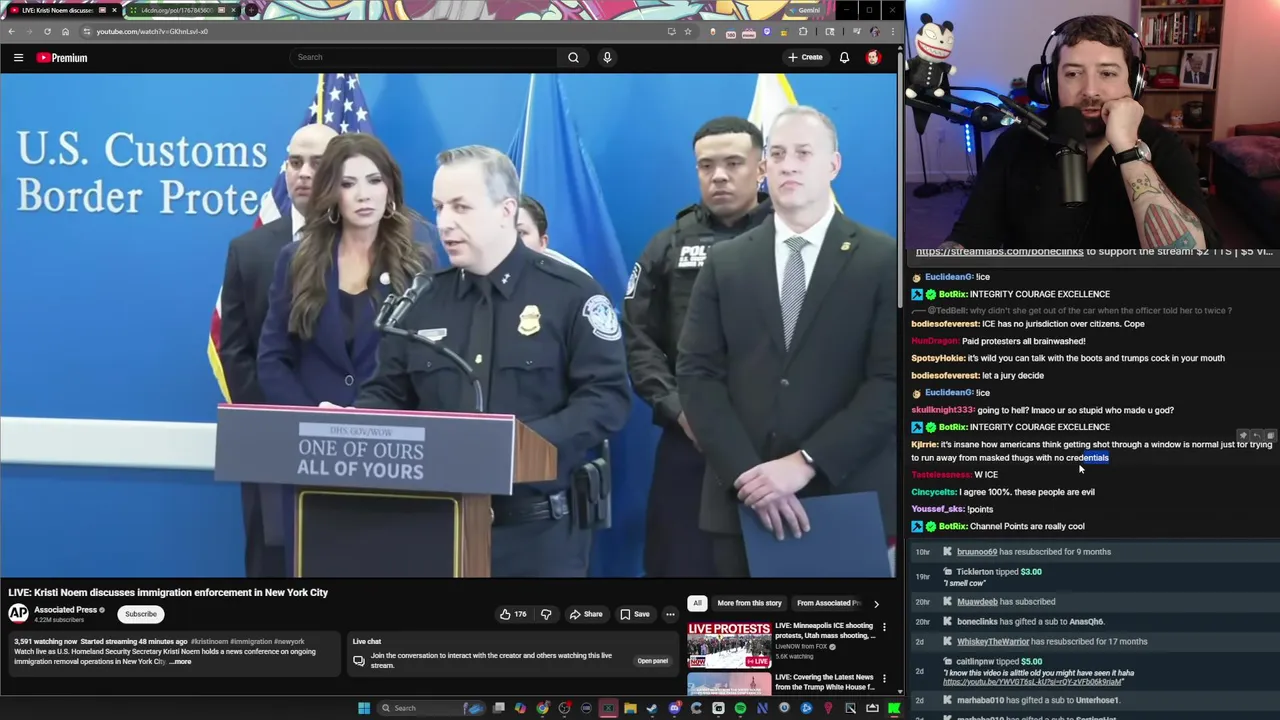1280x720 pixels.
Task: Start voice search with microphone icon
Action: pyautogui.click(x=607, y=58)
